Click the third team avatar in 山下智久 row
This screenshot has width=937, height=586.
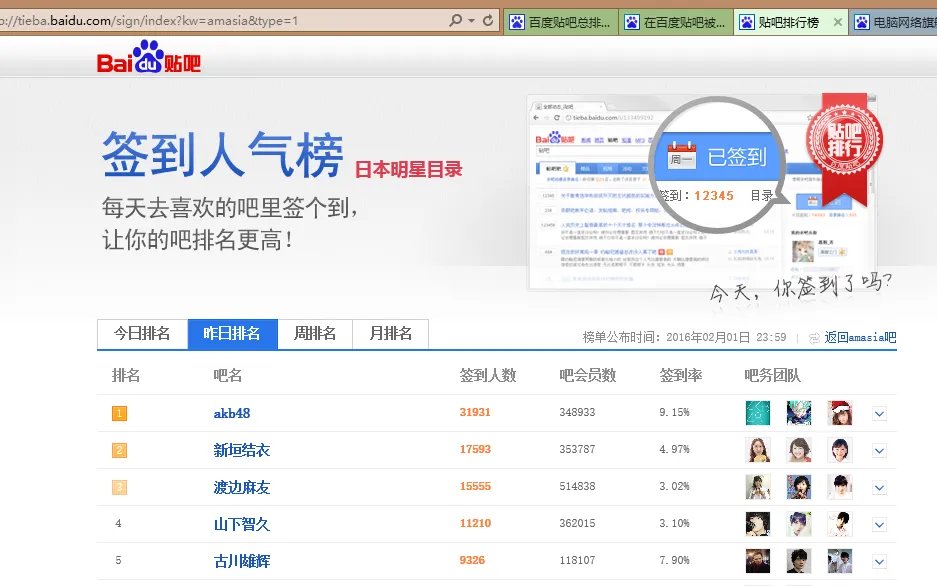(x=840, y=524)
